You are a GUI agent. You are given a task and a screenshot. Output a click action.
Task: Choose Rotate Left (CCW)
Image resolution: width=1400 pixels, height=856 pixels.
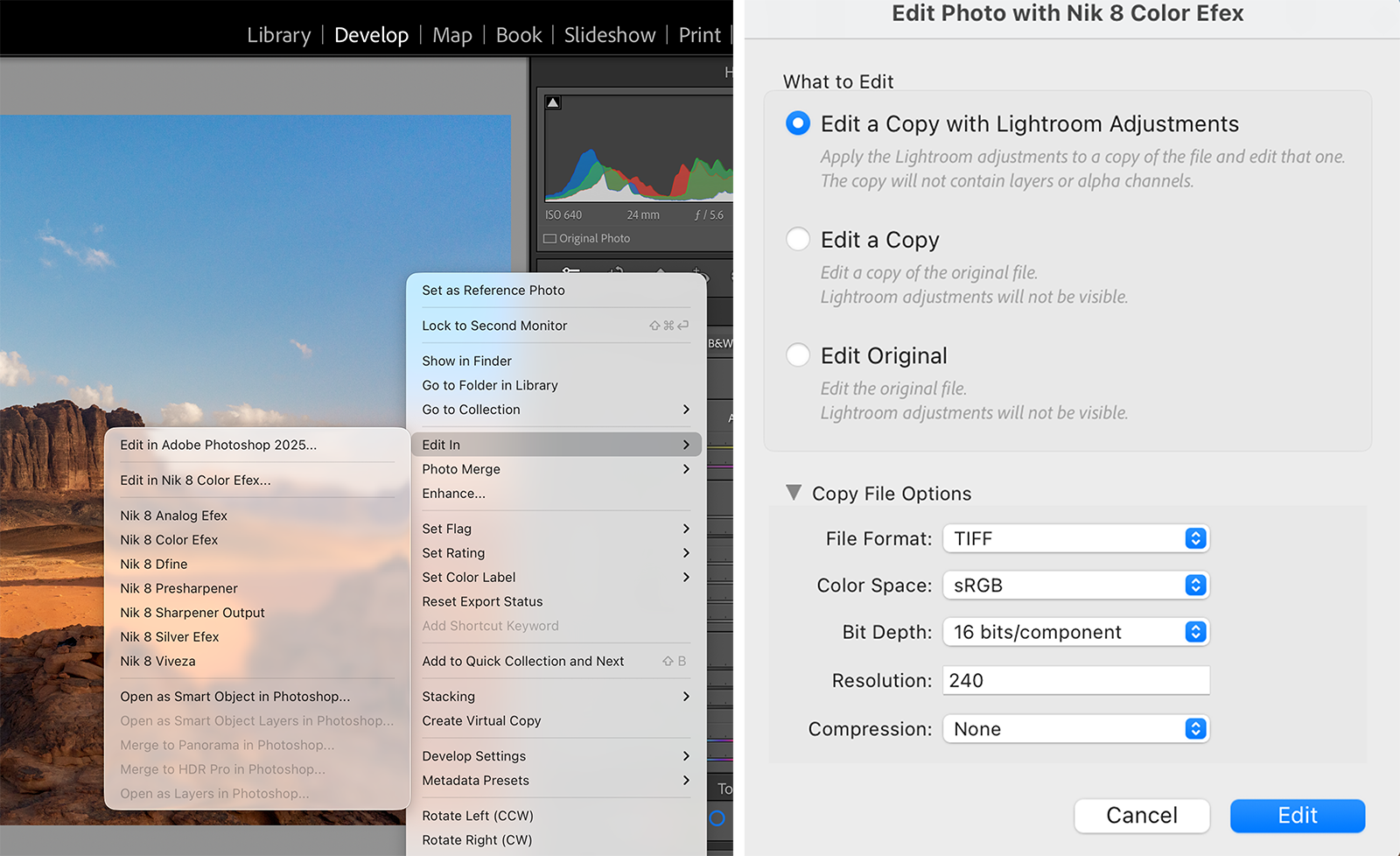coord(556,816)
